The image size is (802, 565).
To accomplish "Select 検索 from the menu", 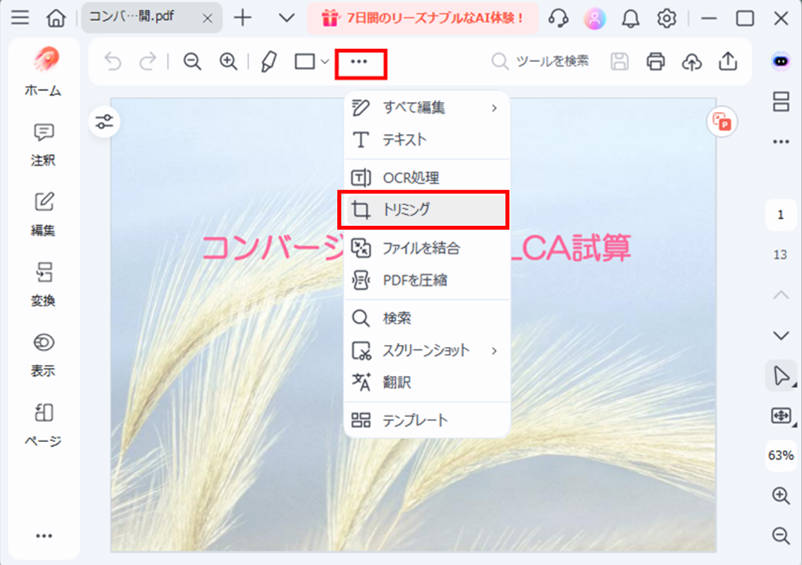I will 427,318.
